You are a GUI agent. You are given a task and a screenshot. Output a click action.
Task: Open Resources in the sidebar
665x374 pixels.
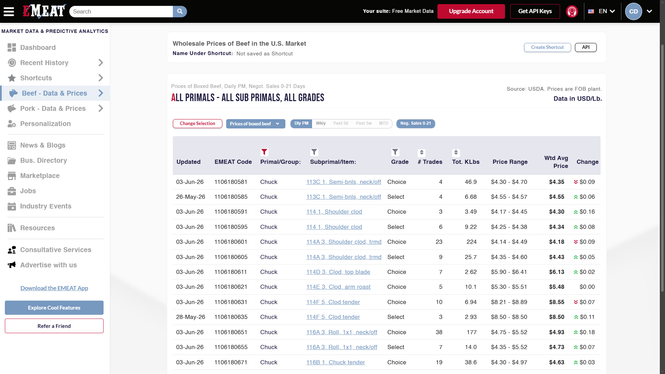click(x=37, y=228)
